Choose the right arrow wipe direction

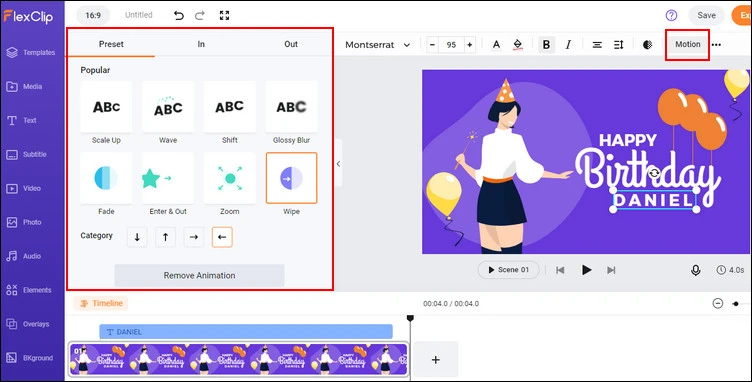pyautogui.click(x=194, y=237)
